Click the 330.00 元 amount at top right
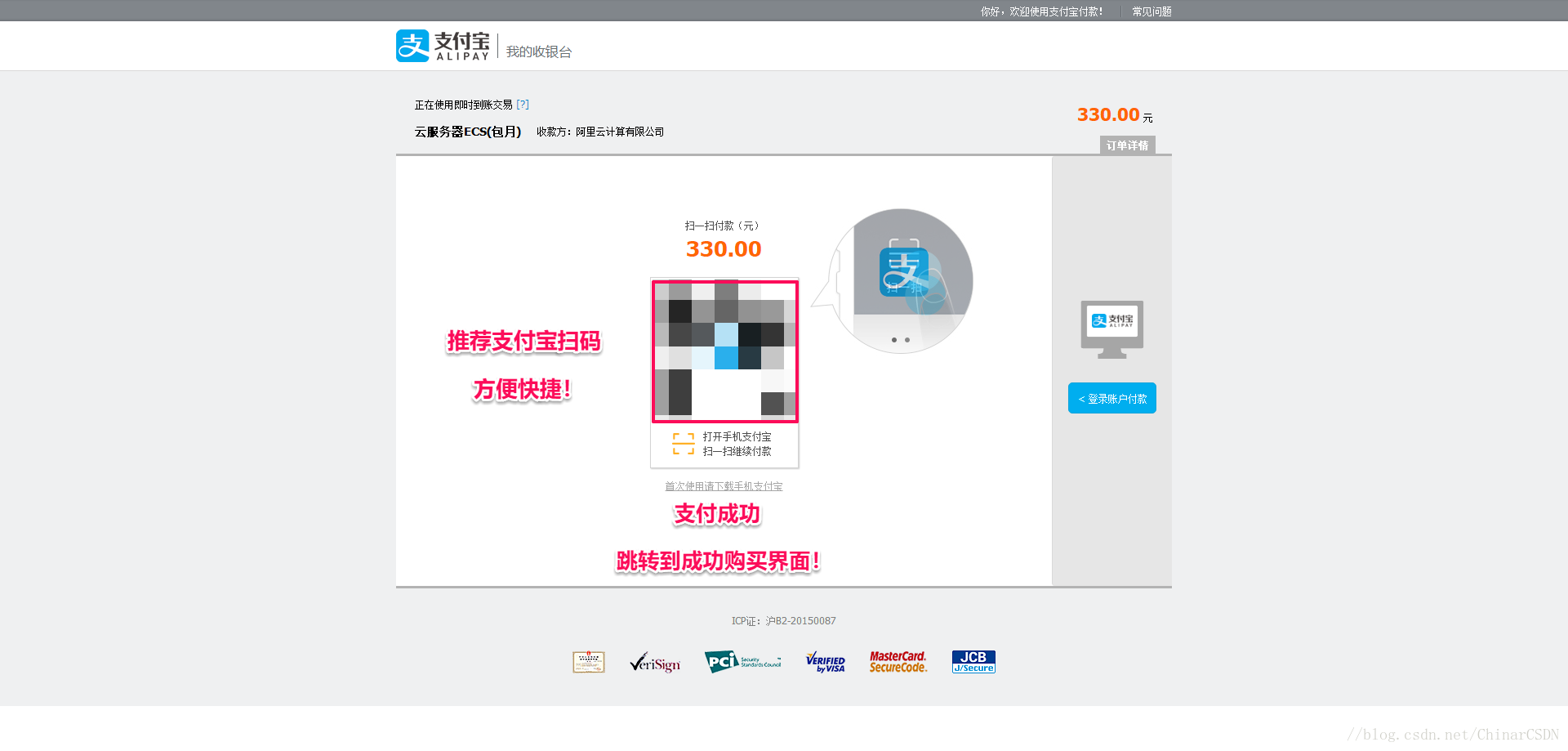 click(x=1115, y=115)
